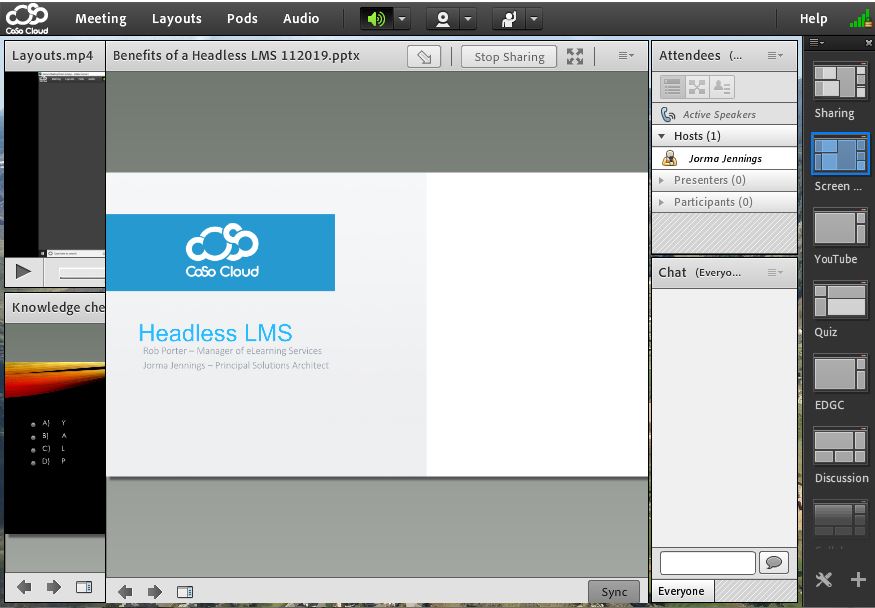Viewport: 875px width, 608px height.
Task: Collapse the Hosts (1) group
Action: click(x=662, y=136)
